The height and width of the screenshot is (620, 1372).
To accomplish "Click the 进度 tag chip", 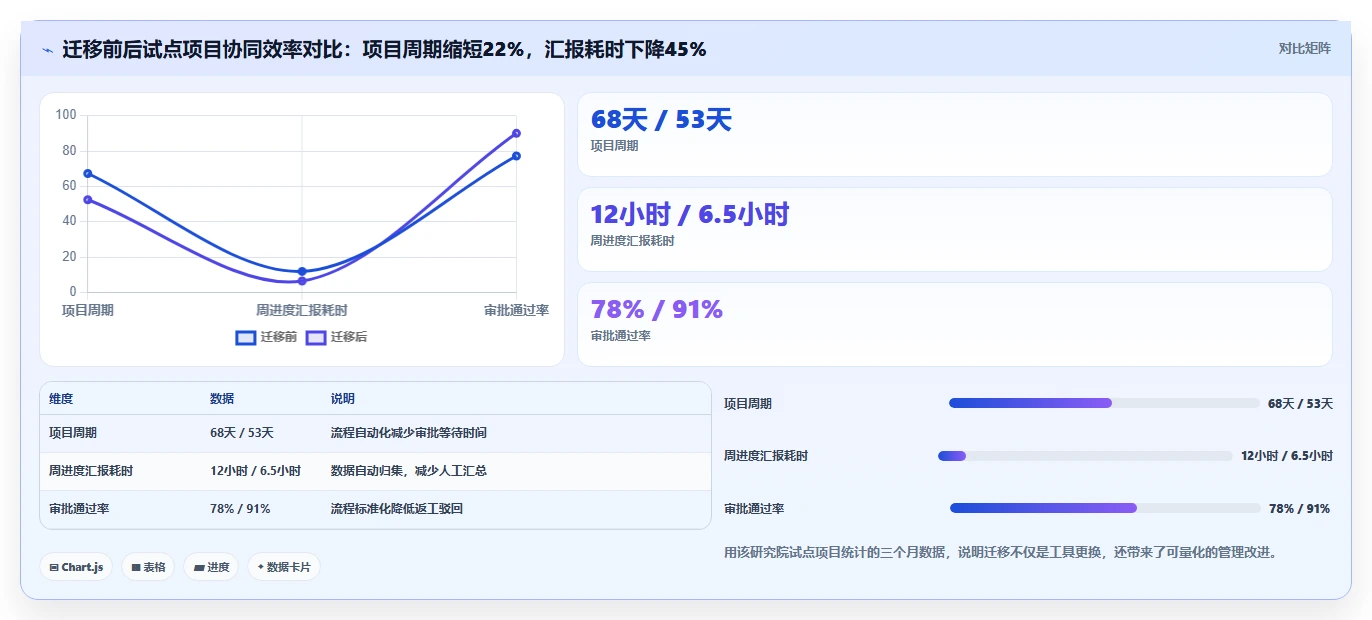I will click(211, 567).
